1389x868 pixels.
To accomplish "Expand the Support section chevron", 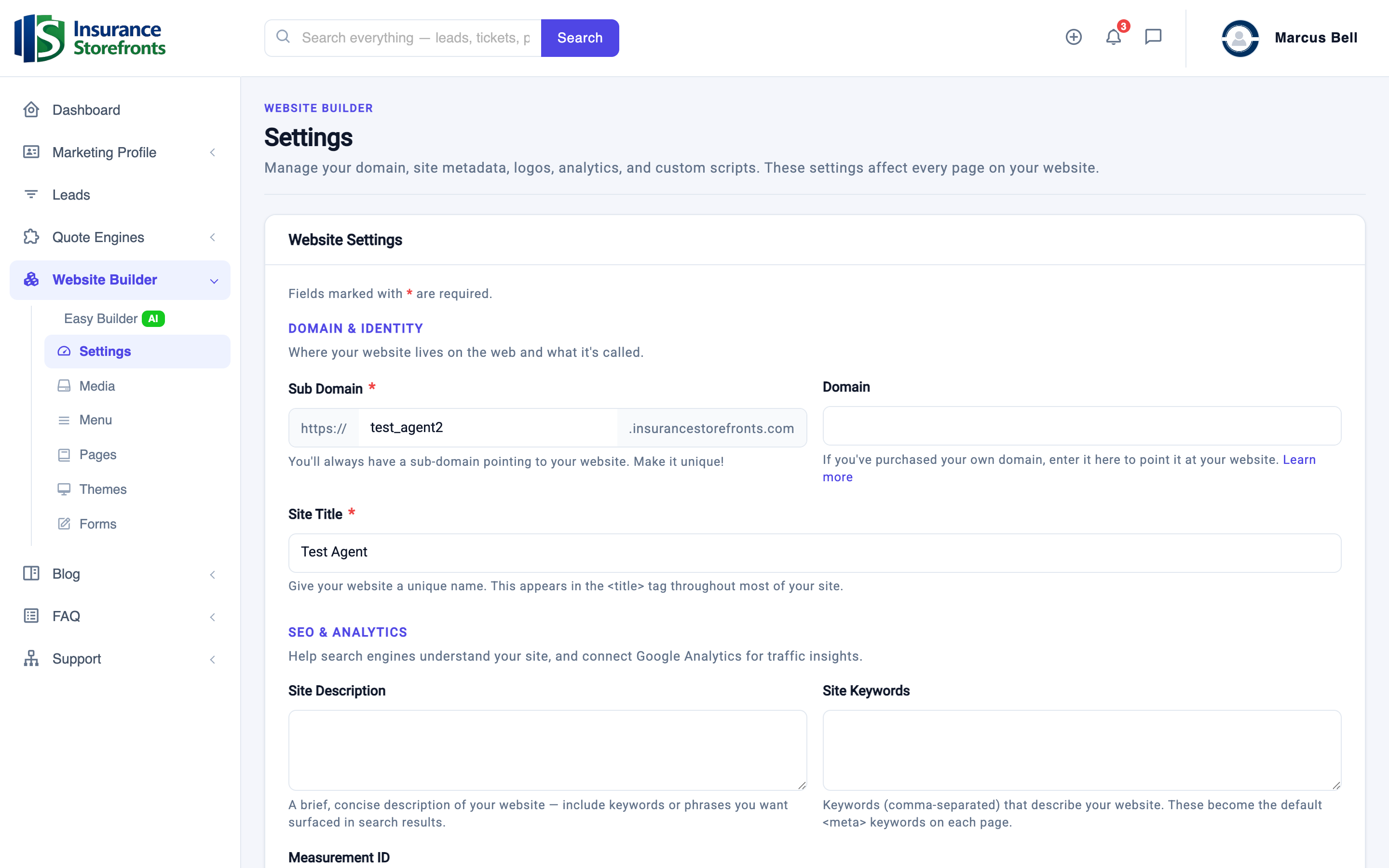I will point(212,659).
